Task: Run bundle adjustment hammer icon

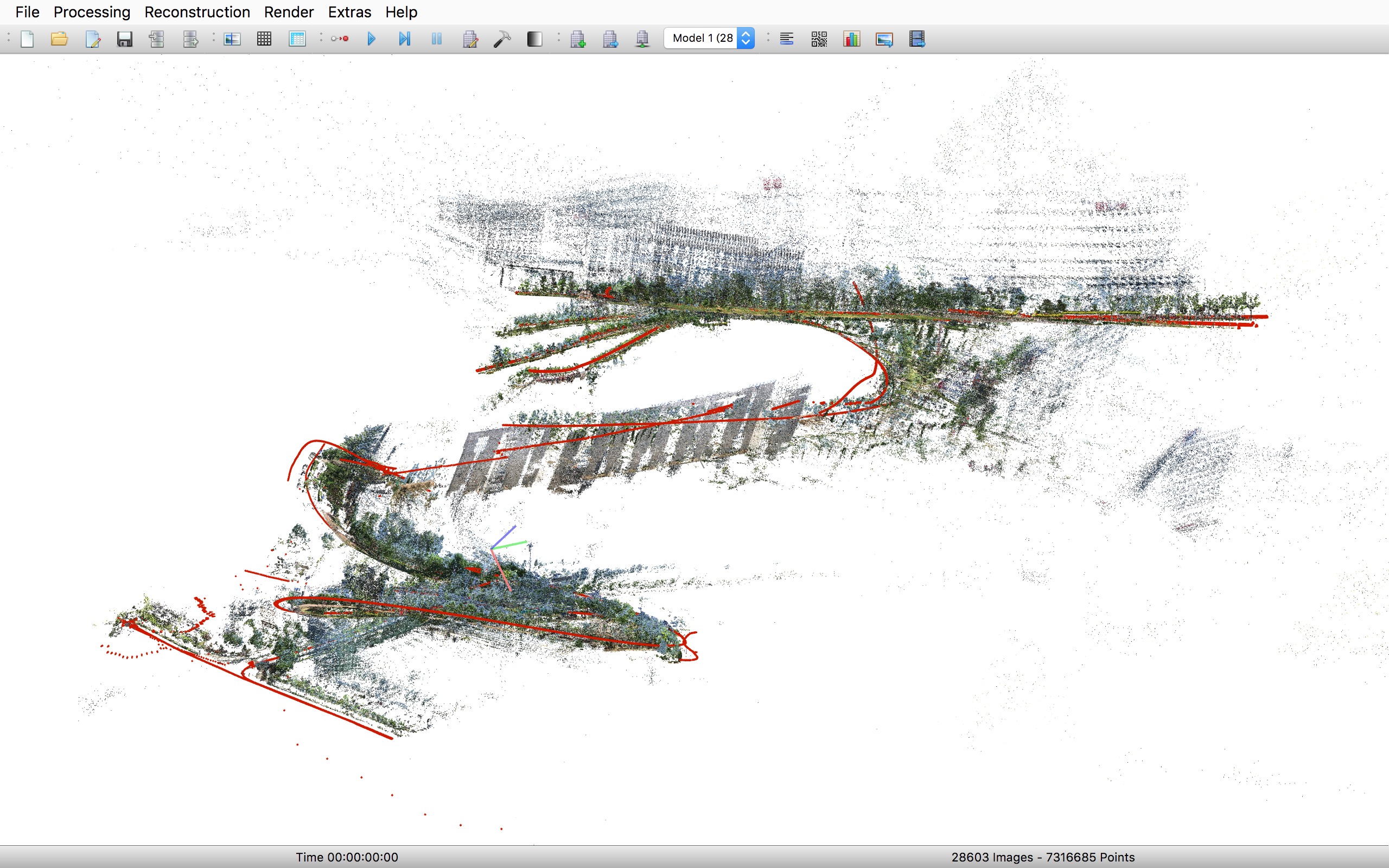Action: point(502,39)
